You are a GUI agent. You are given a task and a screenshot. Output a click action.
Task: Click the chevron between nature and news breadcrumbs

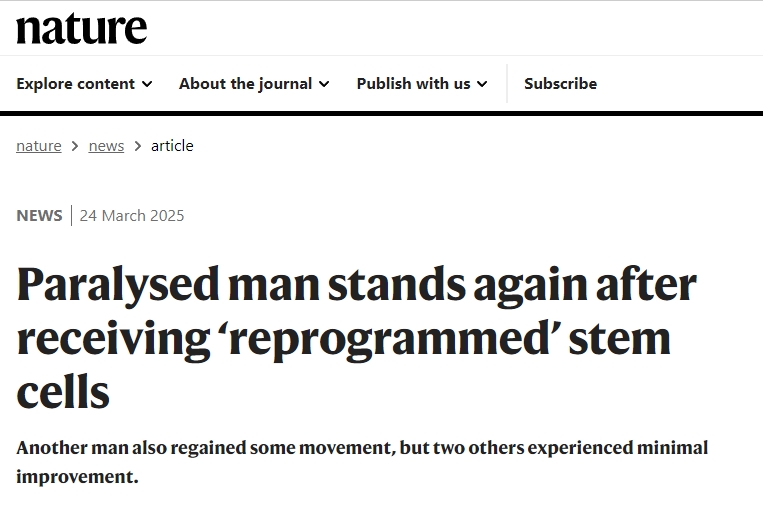(x=75, y=146)
